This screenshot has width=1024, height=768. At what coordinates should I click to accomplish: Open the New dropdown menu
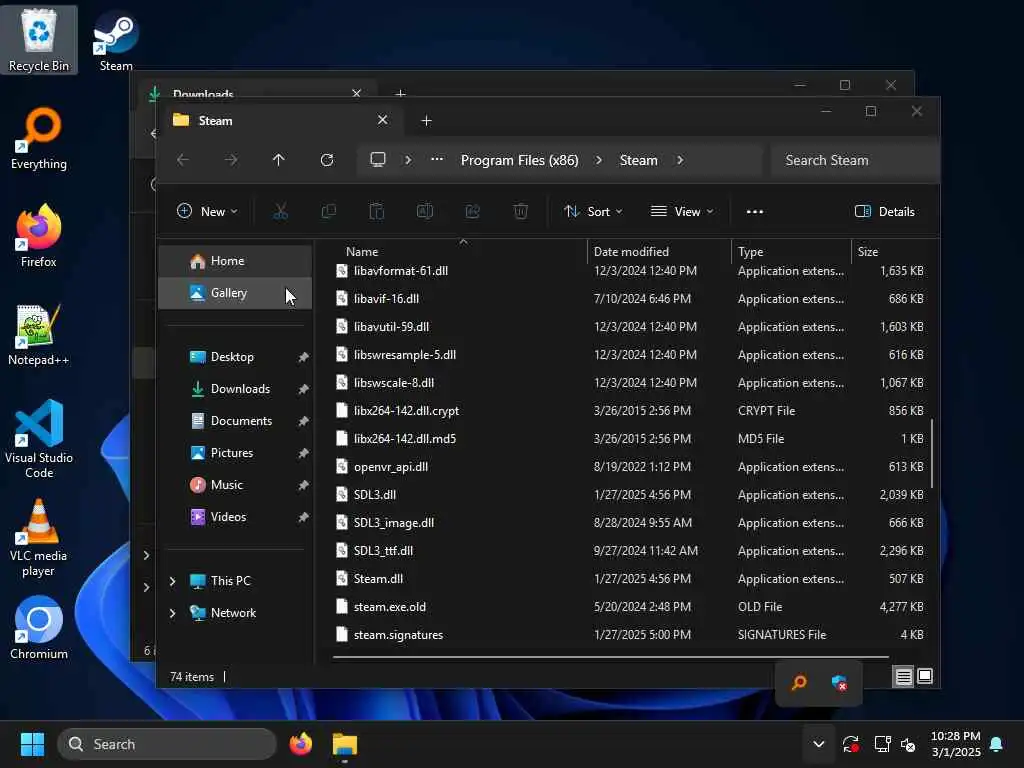208,212
